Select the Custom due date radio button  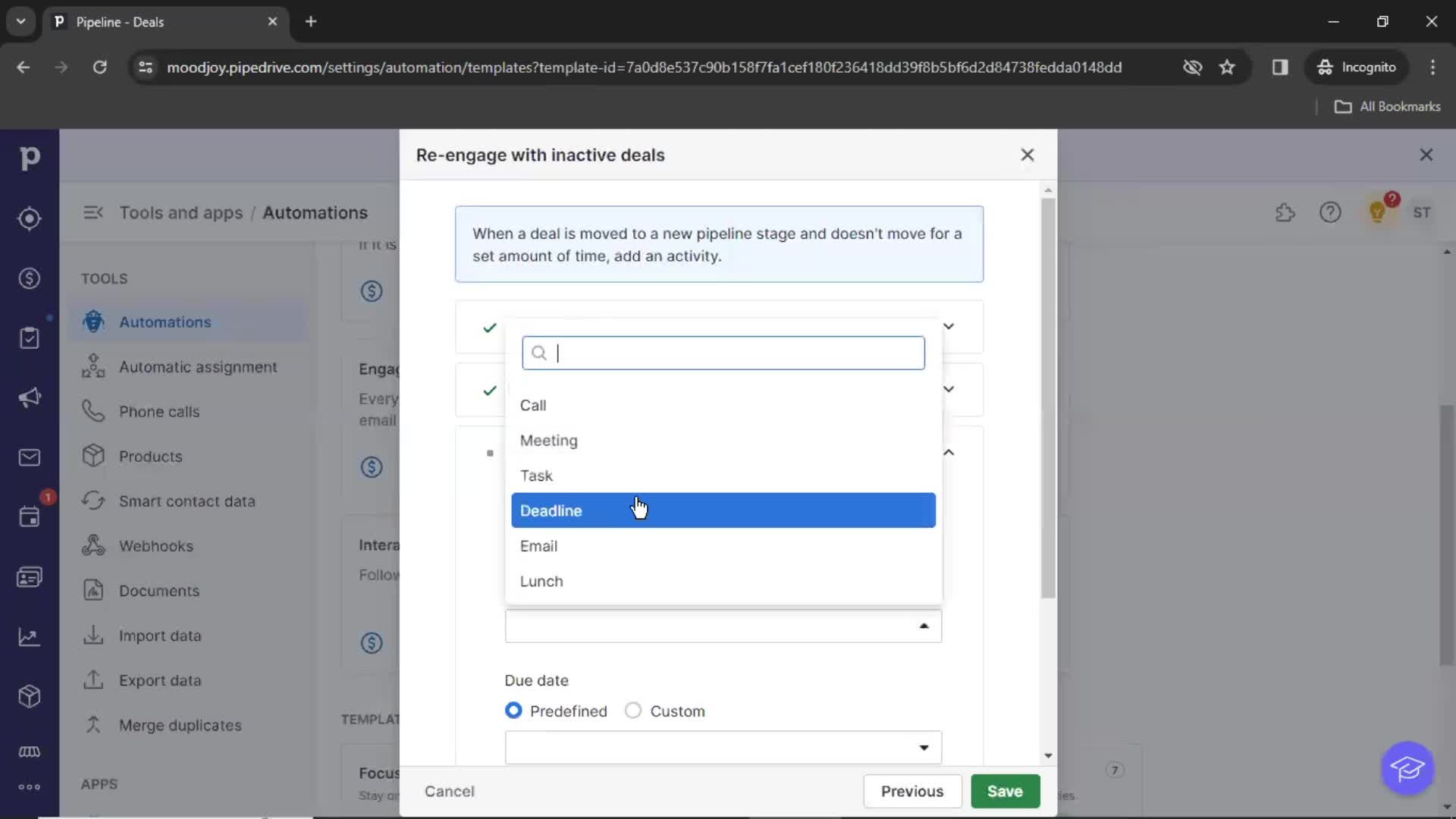coord(634,711)
